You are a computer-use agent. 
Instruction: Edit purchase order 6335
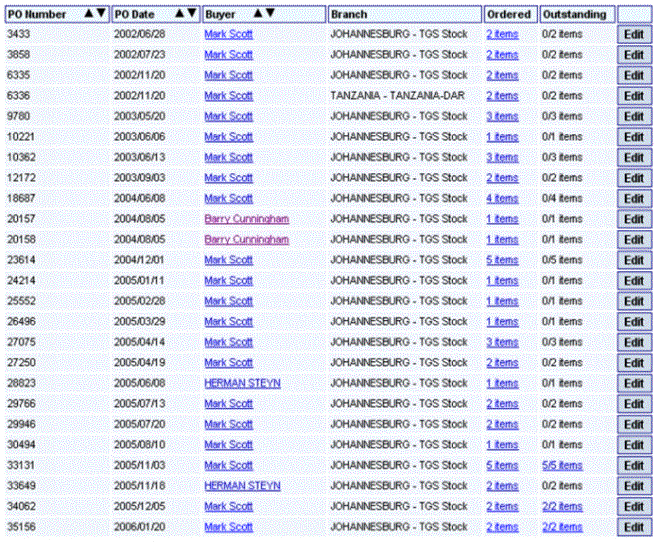[x=634, y=76]
